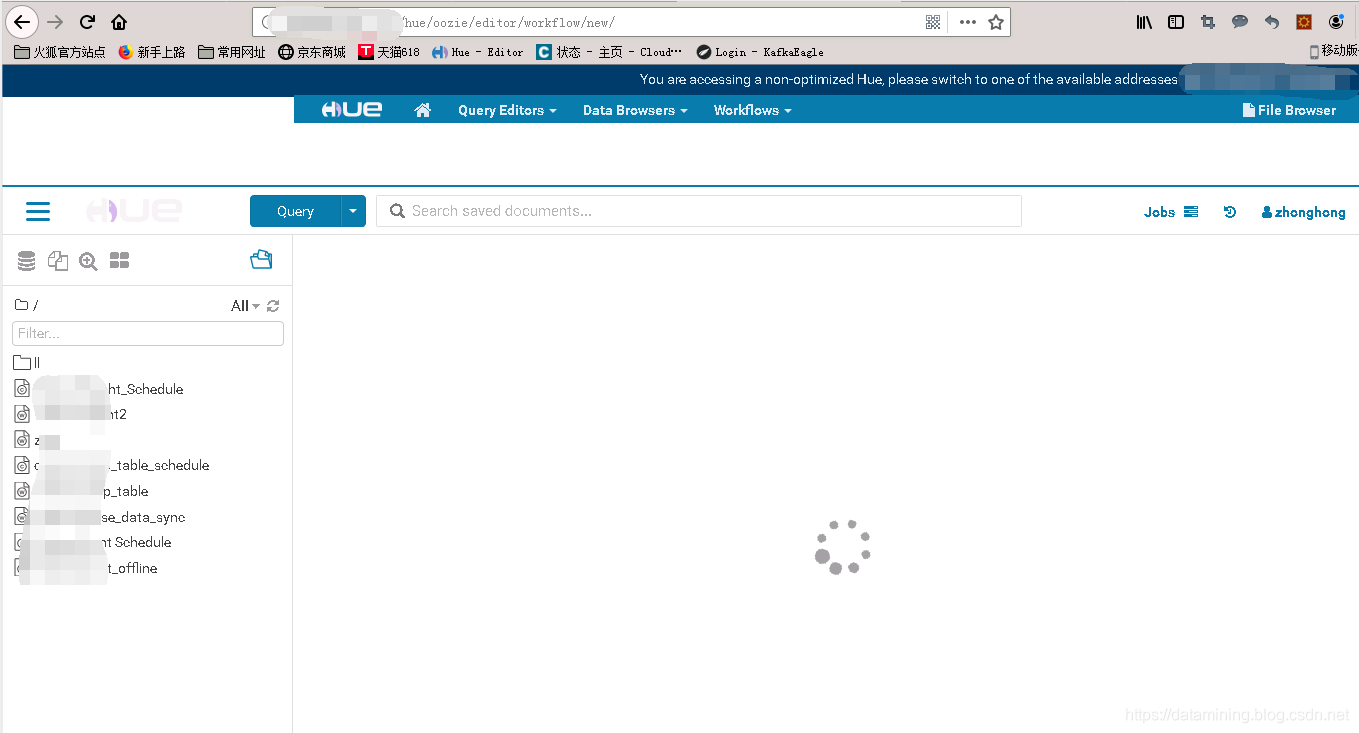Viewport: 1359px width, 733px height.
Task: Open the page actions three-dot menu
Action: point(967,22)
